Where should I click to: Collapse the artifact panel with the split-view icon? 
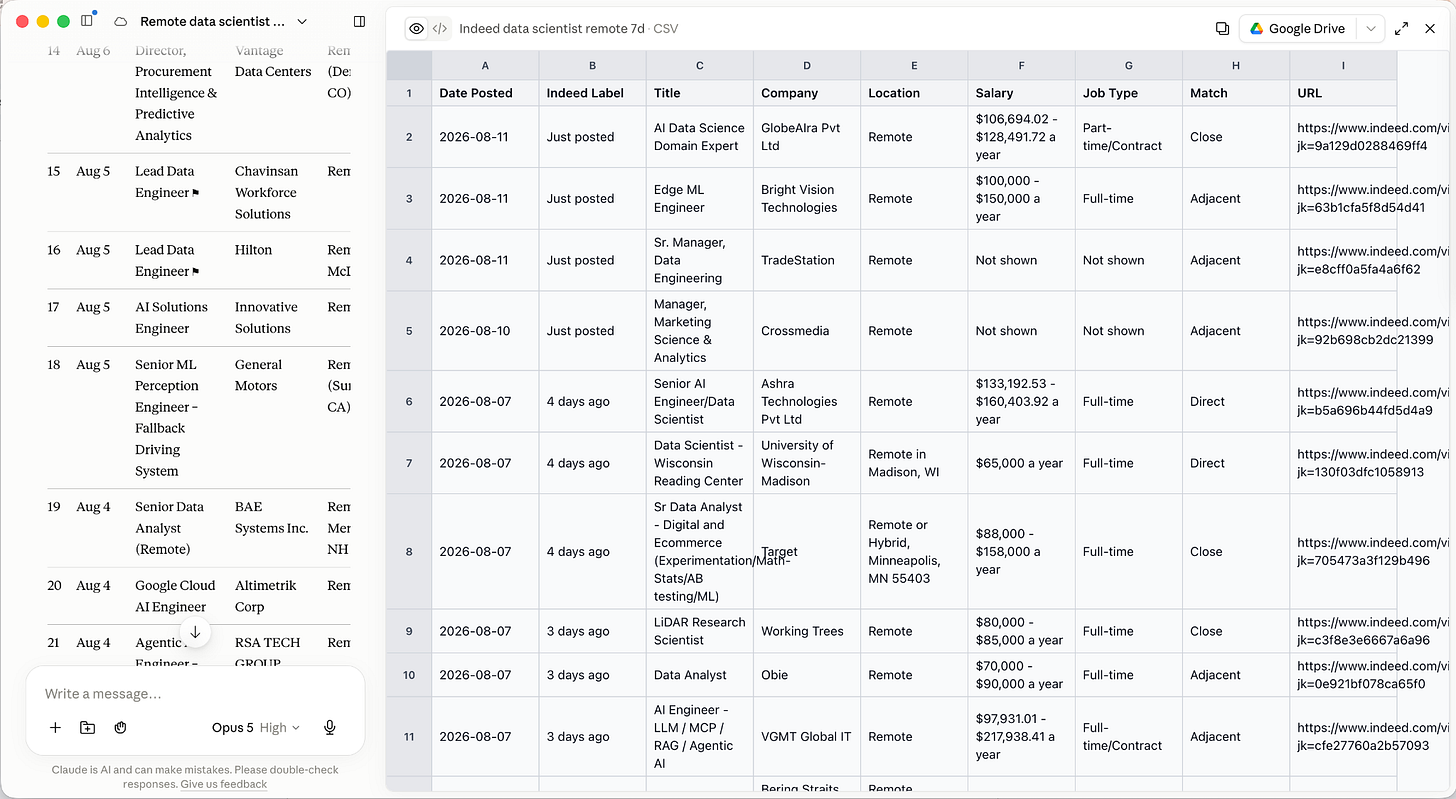click(360, 21)
